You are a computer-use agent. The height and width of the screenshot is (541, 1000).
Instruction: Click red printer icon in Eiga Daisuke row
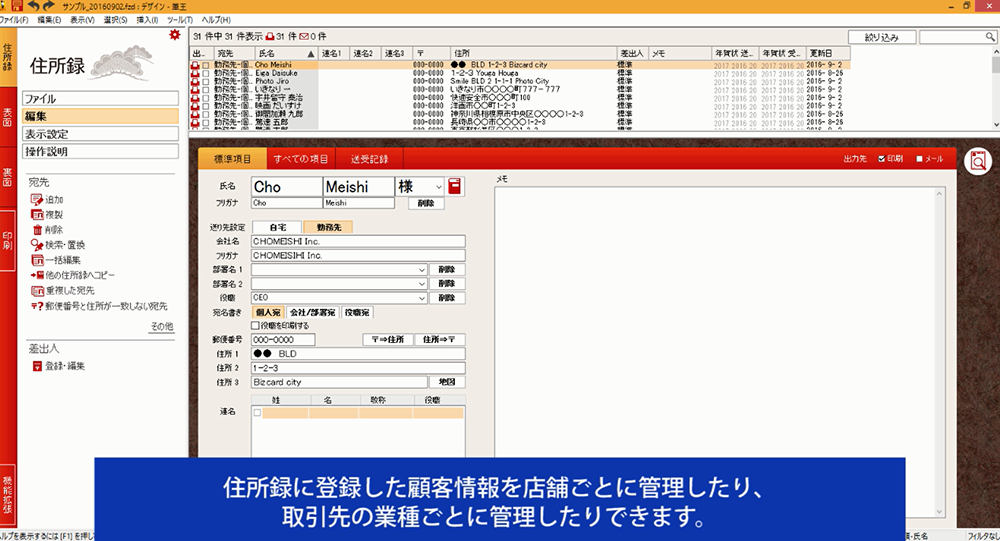pos(195,73)
